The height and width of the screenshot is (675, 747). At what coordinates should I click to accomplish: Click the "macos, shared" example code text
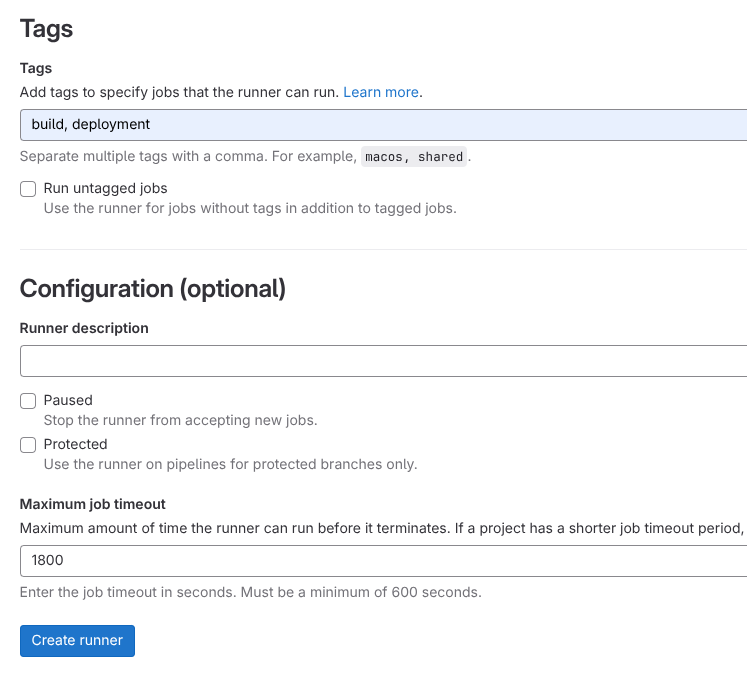point(413,157)
